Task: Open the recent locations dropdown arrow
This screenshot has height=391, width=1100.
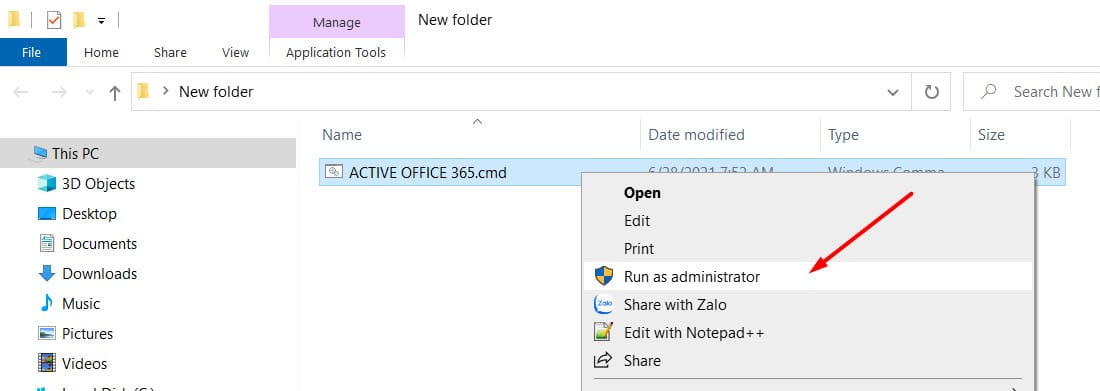Action: coord(89,92)
